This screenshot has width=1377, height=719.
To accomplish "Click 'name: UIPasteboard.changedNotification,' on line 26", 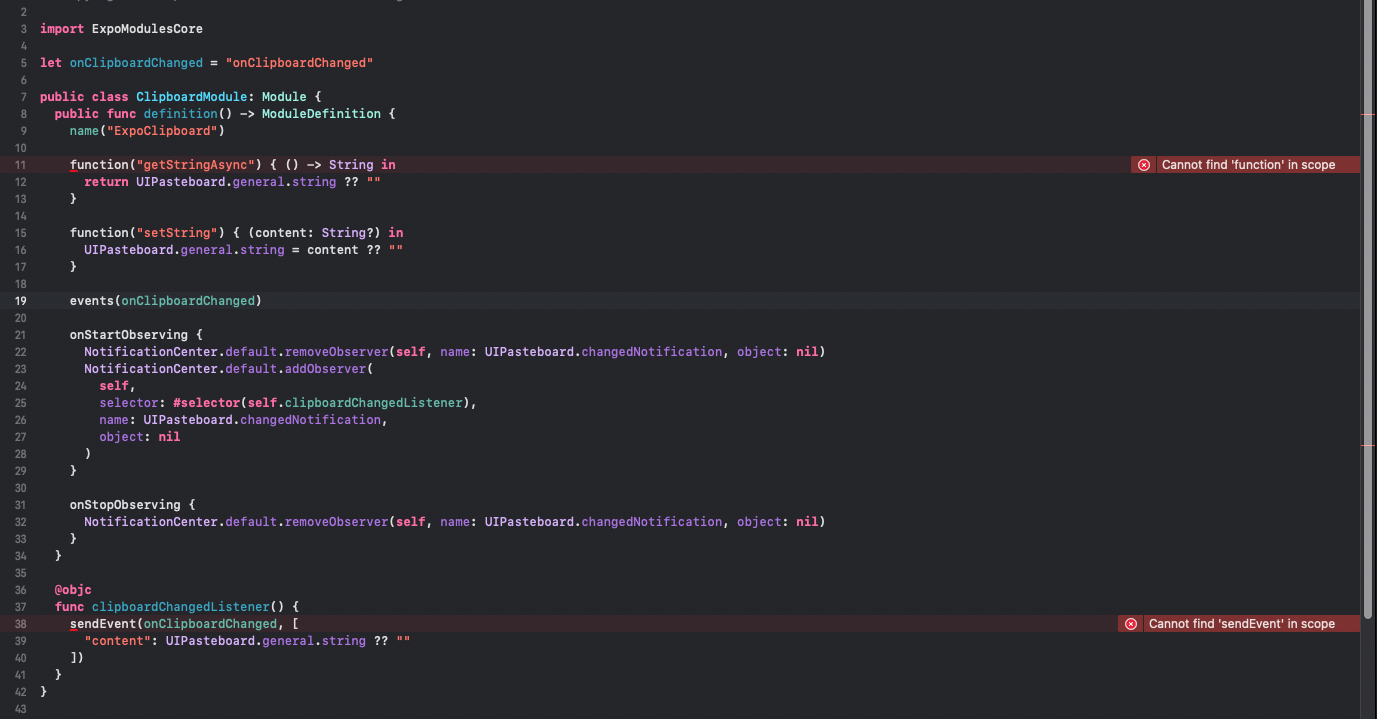I will 243,420.
